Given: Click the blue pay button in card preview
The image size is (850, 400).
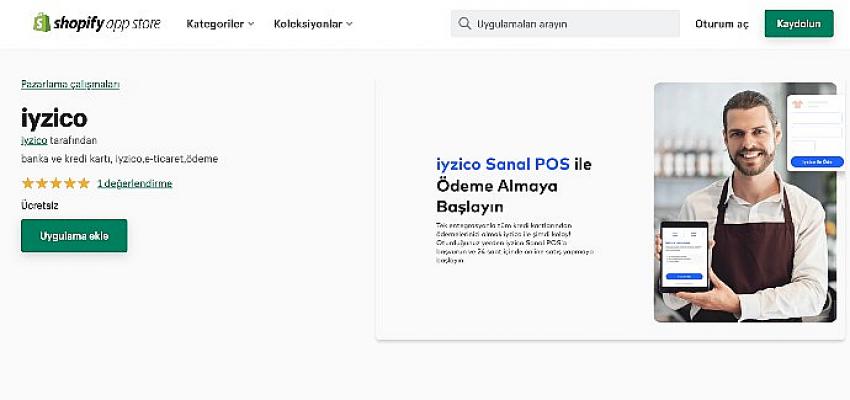Looking at the screenshot, I should click(816, 162).
